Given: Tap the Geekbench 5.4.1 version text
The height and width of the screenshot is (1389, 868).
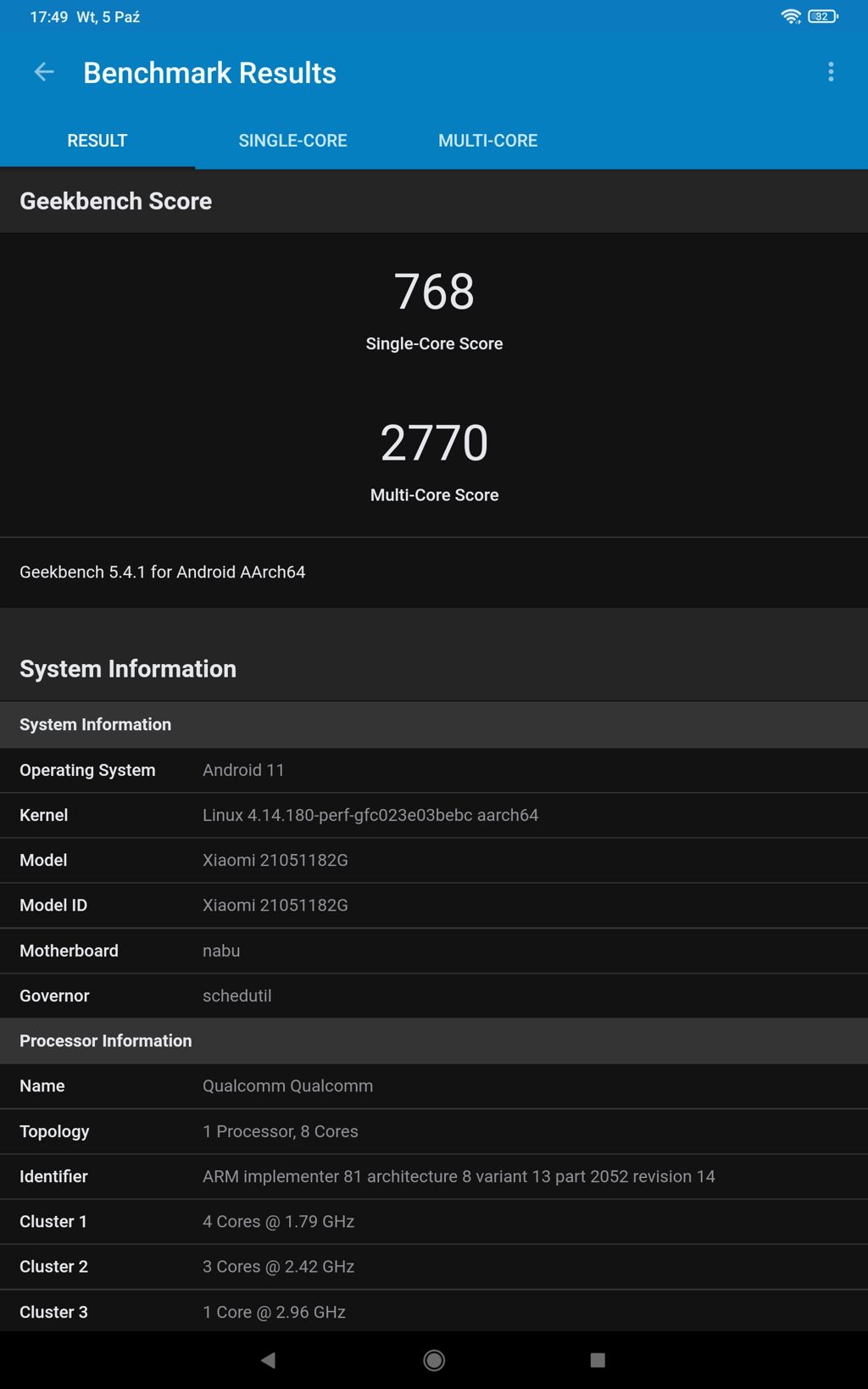Looking at the screenshot, I should [x=163, y=572].
